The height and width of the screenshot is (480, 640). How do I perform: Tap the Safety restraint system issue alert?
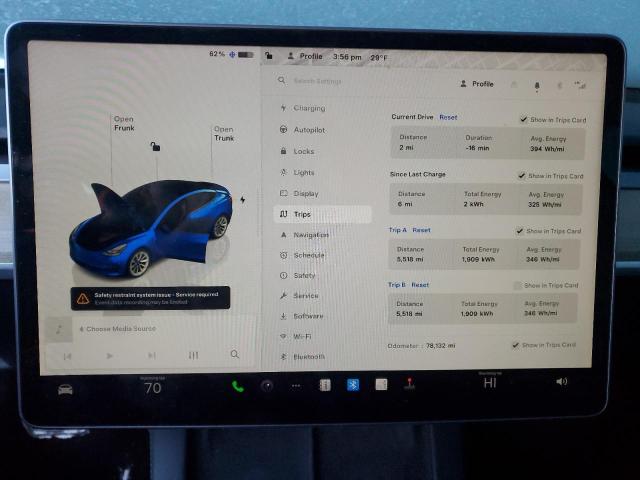pyautogui.click(x=150, y=298)
